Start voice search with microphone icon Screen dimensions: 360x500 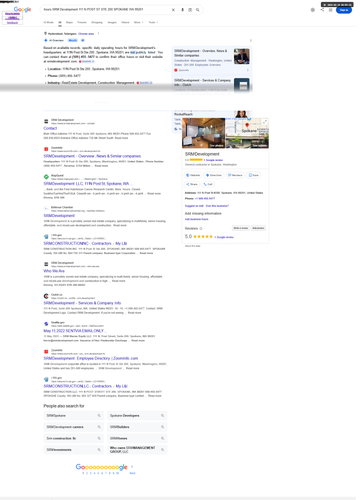tap(182, 10)
